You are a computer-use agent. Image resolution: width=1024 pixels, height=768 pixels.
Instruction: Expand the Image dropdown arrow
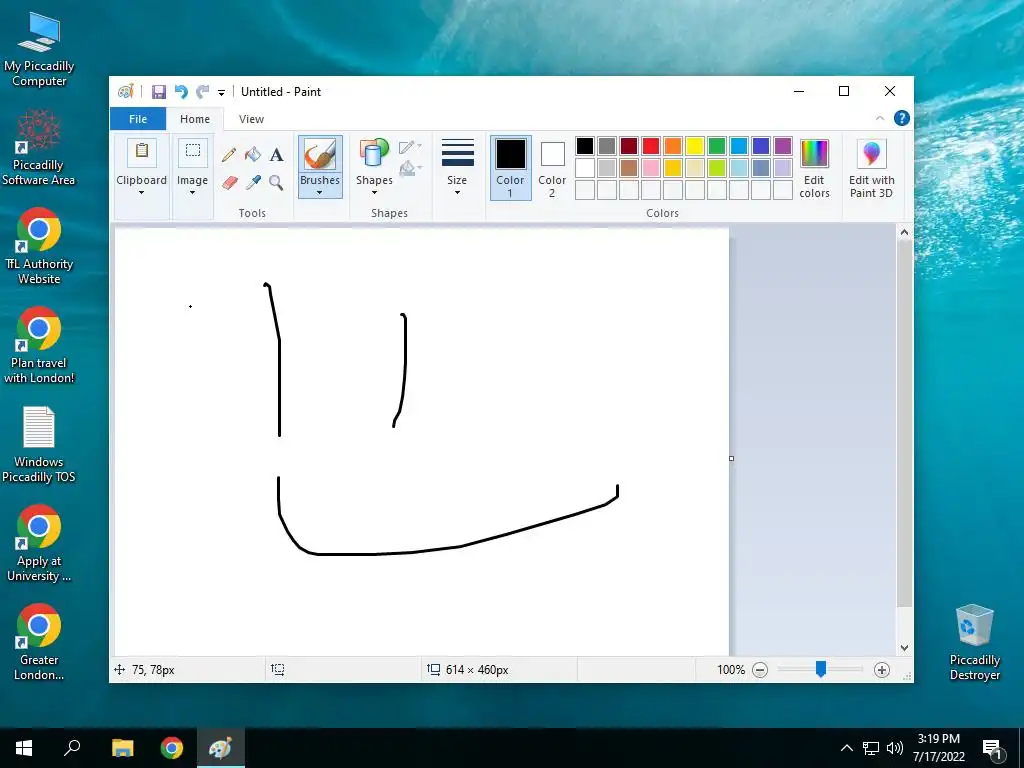pos(193,193)
